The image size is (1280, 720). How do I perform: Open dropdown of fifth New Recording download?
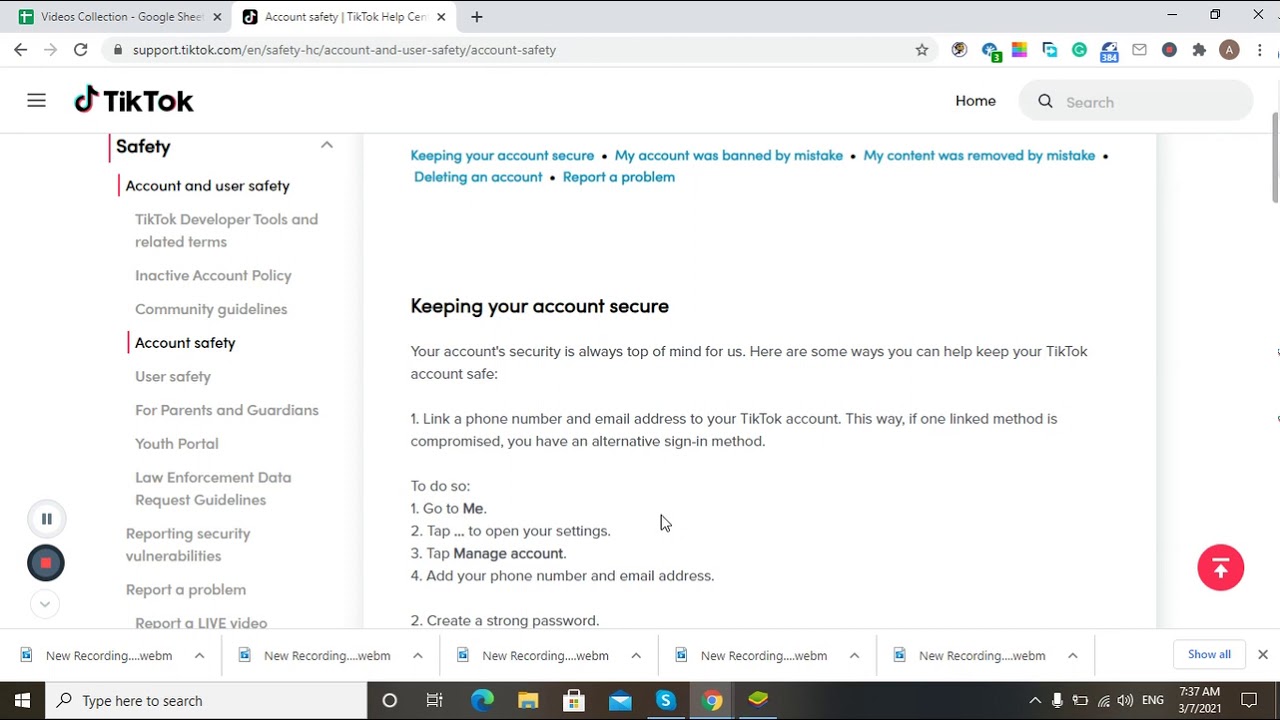[x=1072, y=656]
